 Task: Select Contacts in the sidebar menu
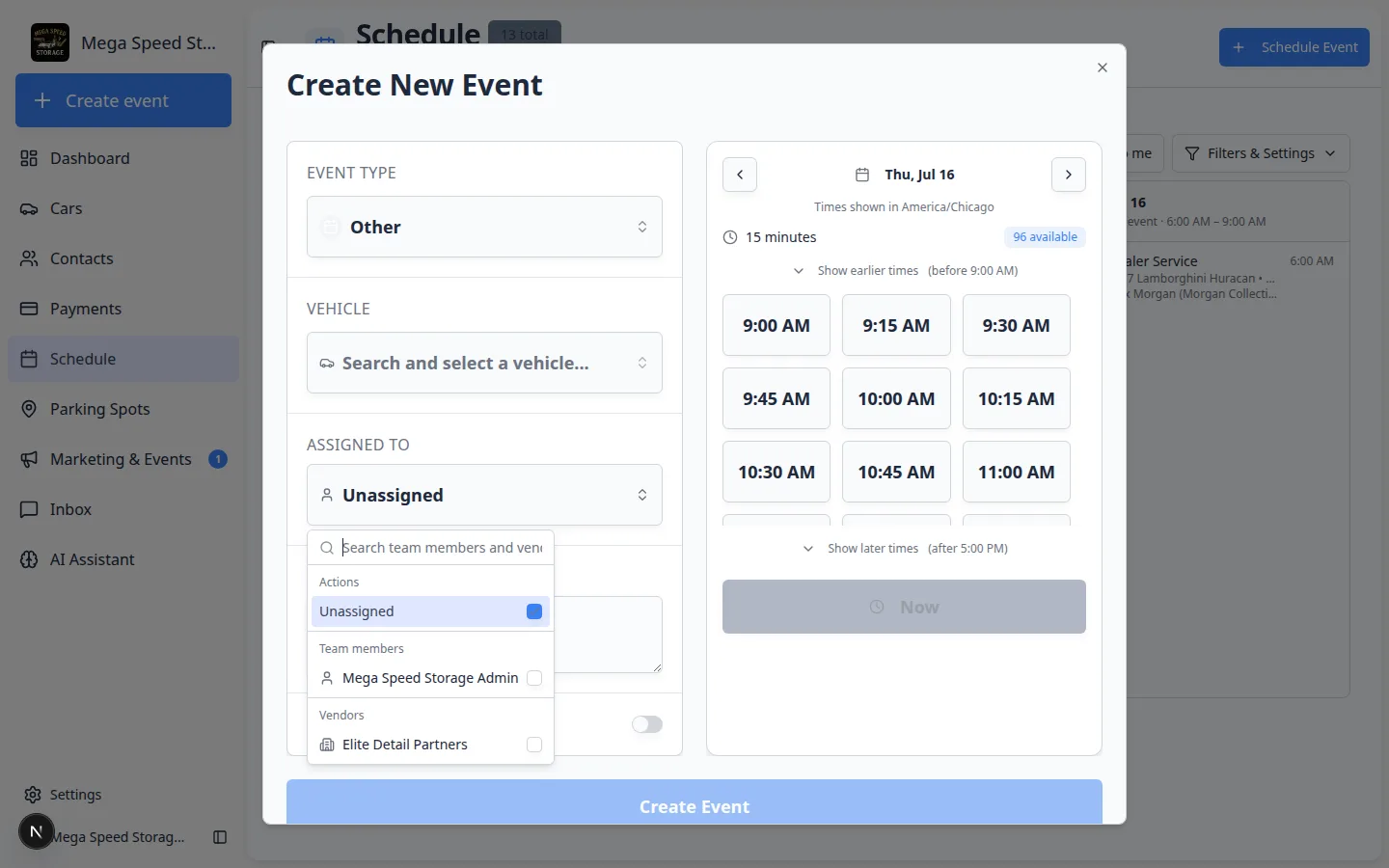click(x=123, y=258)
